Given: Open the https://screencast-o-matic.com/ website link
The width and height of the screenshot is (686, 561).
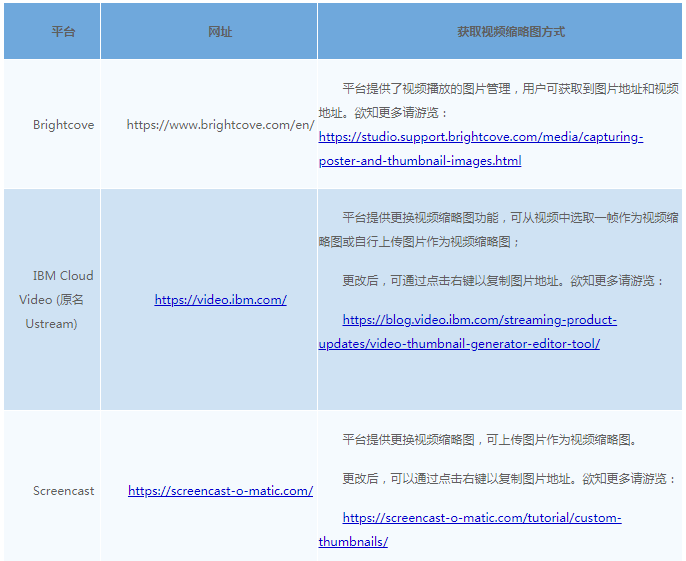Looking at the screenshot, I should click(220, 491).
